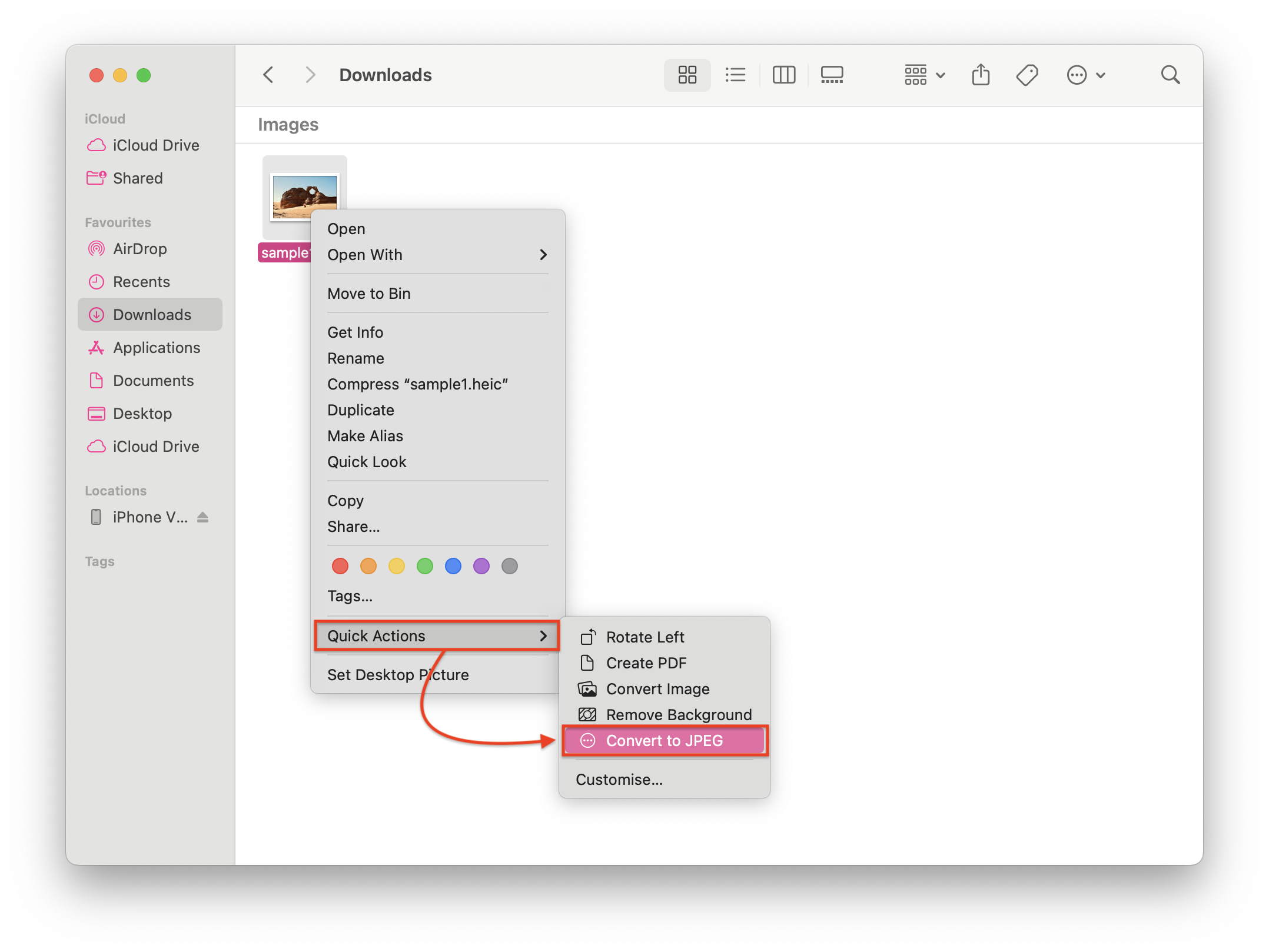Switch to column view

coord(783,75)
